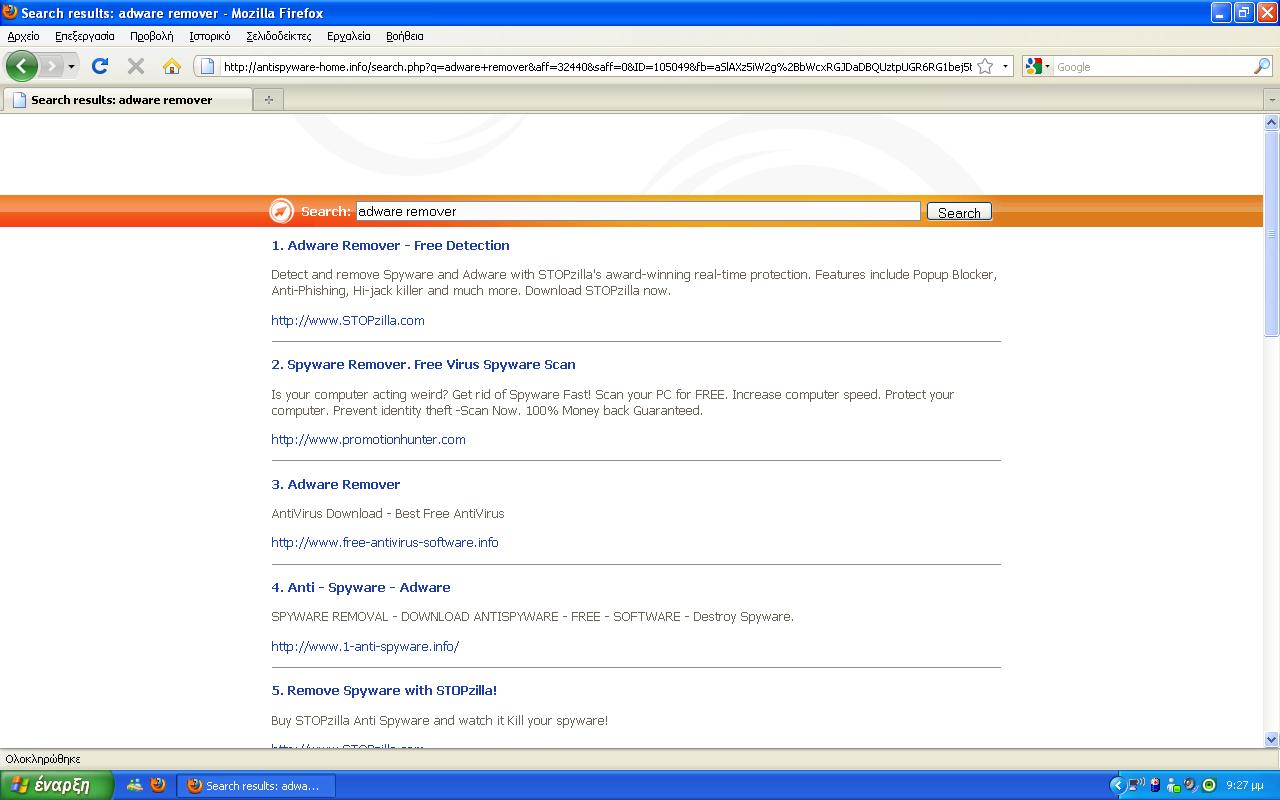Click the wireless network tray icon

pyautogui.click(x=1137, y=785)
